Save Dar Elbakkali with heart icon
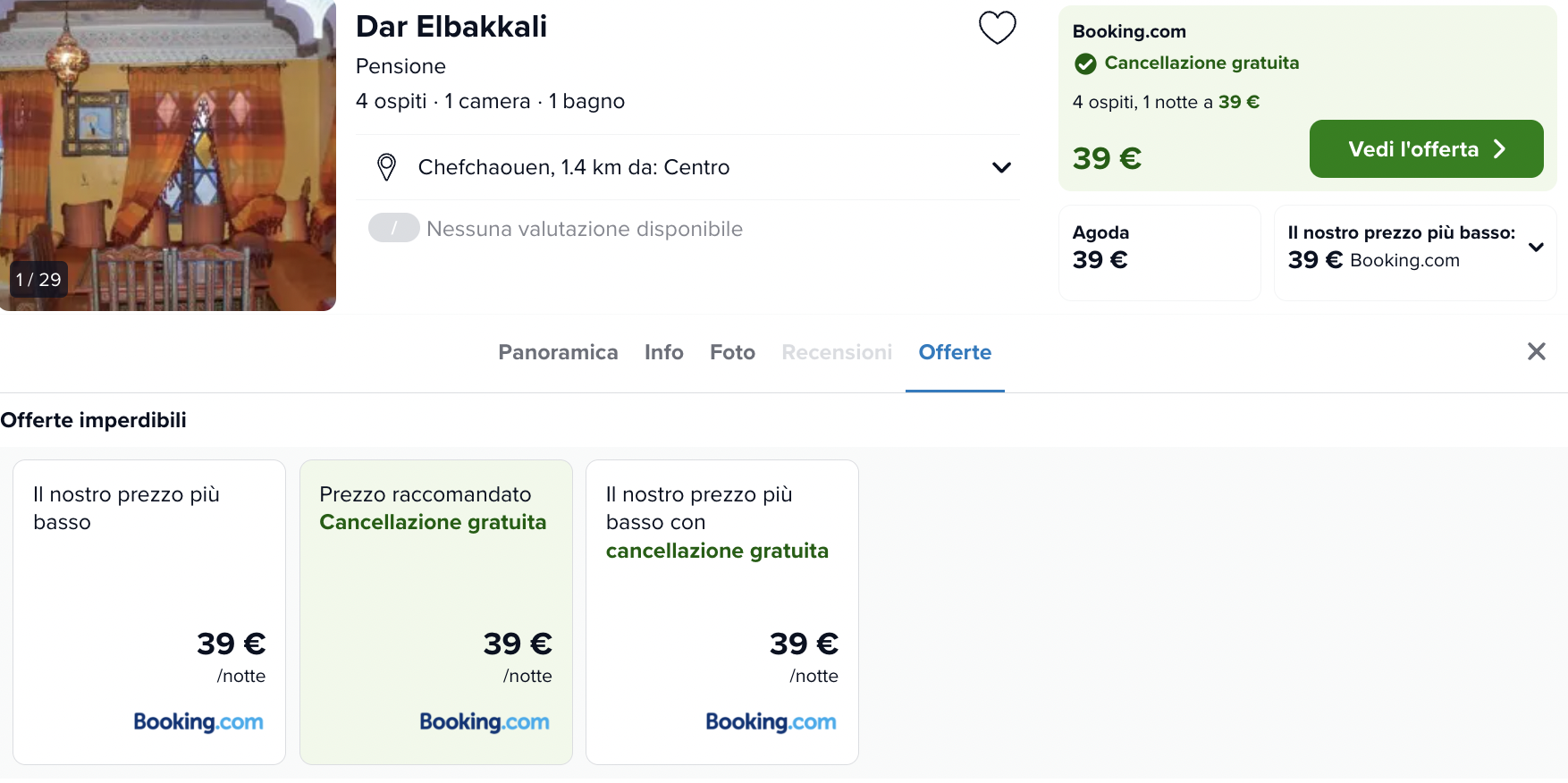1568x783 pixels. (997, 28)
